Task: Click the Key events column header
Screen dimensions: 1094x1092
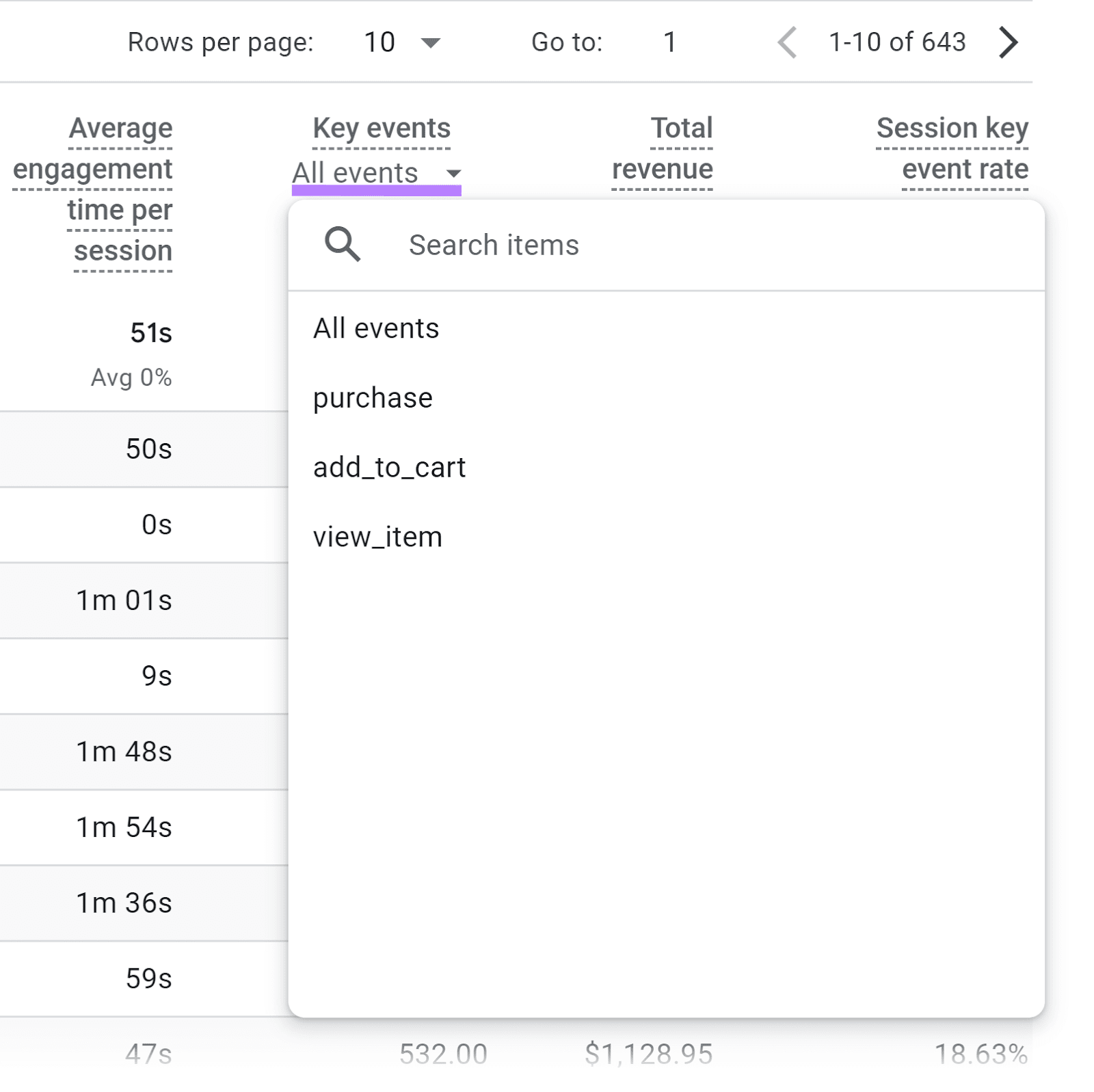Action: pos(380,128)
